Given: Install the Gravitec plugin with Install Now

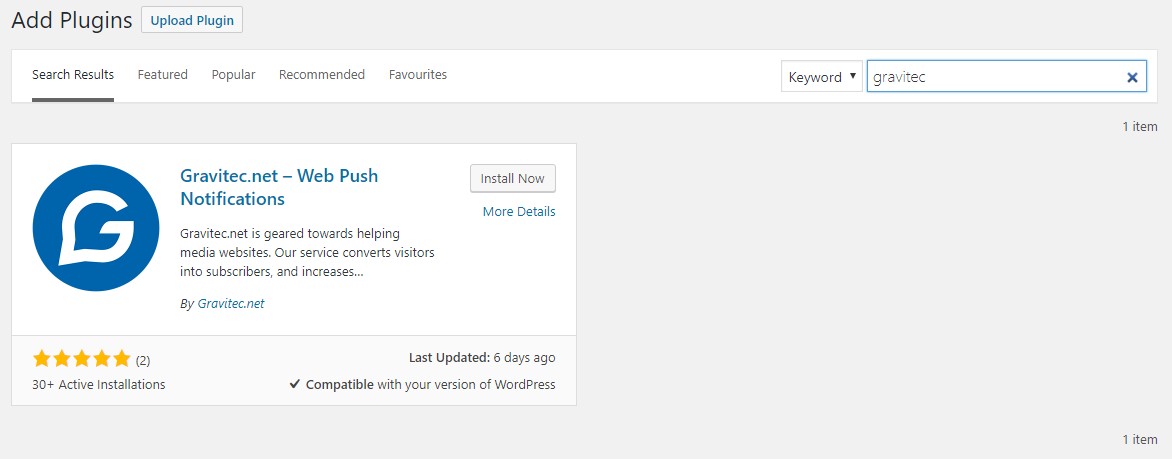Looking at the screenshot, I should pos(513,179).
